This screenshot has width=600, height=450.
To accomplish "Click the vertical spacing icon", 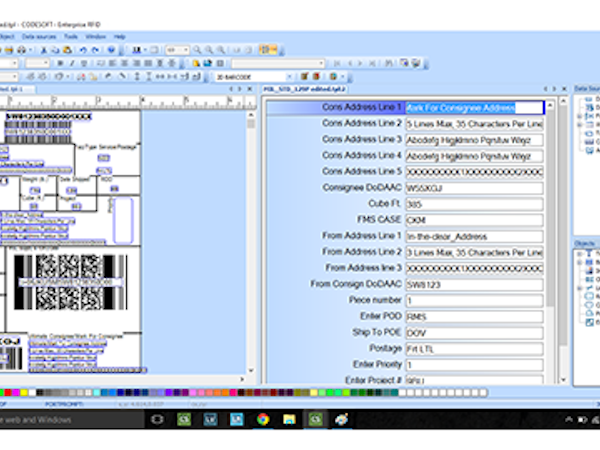I will pos(137,77).
